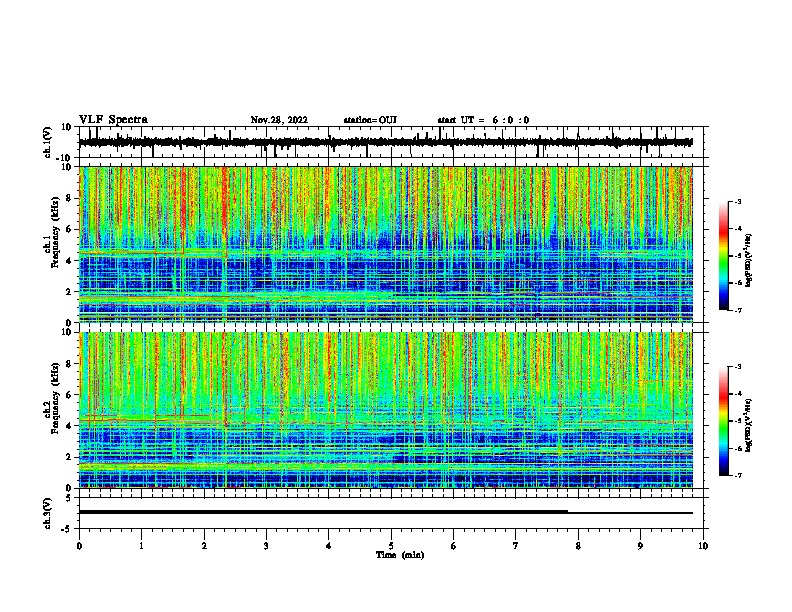Image resolution: width=792 pixels, height=612 pixels.
Task: Click the "8" kHz tick on ch.1 frequency axis
Action: [70, 198]
